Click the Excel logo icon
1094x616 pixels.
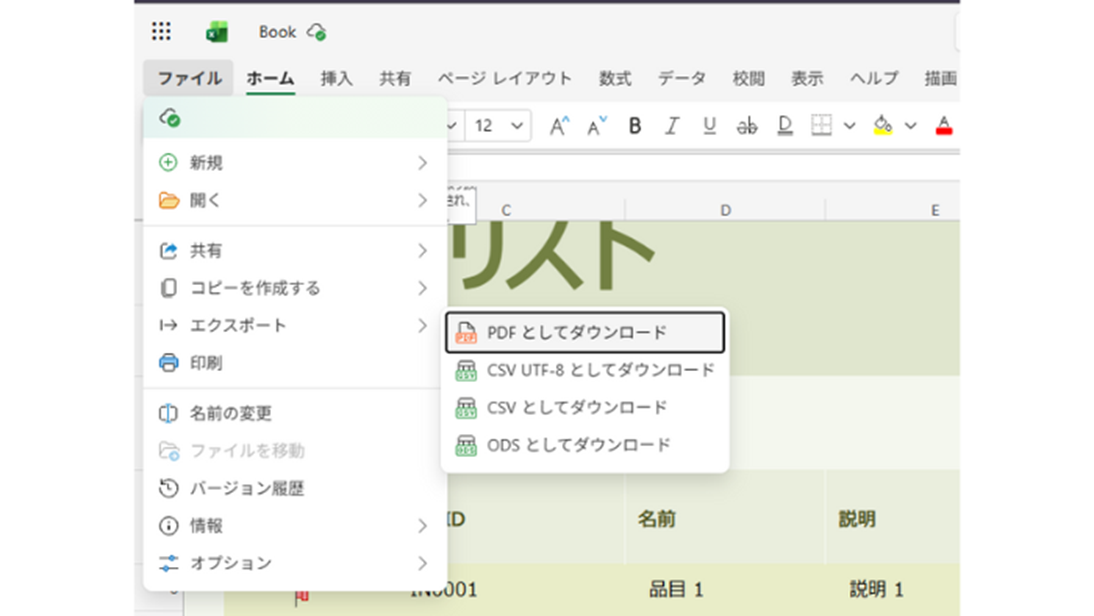(216, 32)
